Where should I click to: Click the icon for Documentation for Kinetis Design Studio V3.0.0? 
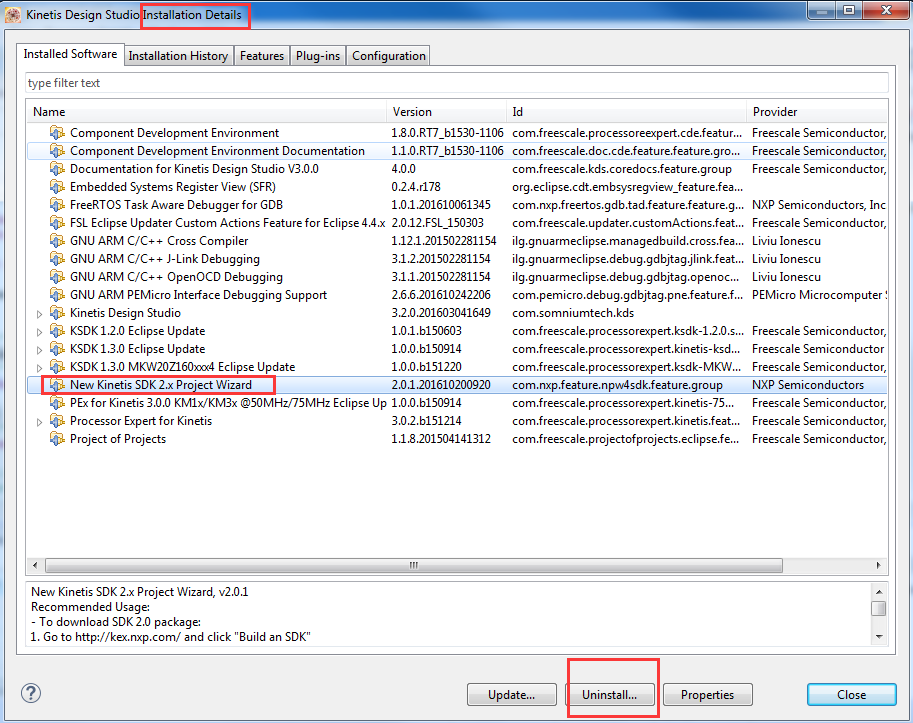coord(56,169)
